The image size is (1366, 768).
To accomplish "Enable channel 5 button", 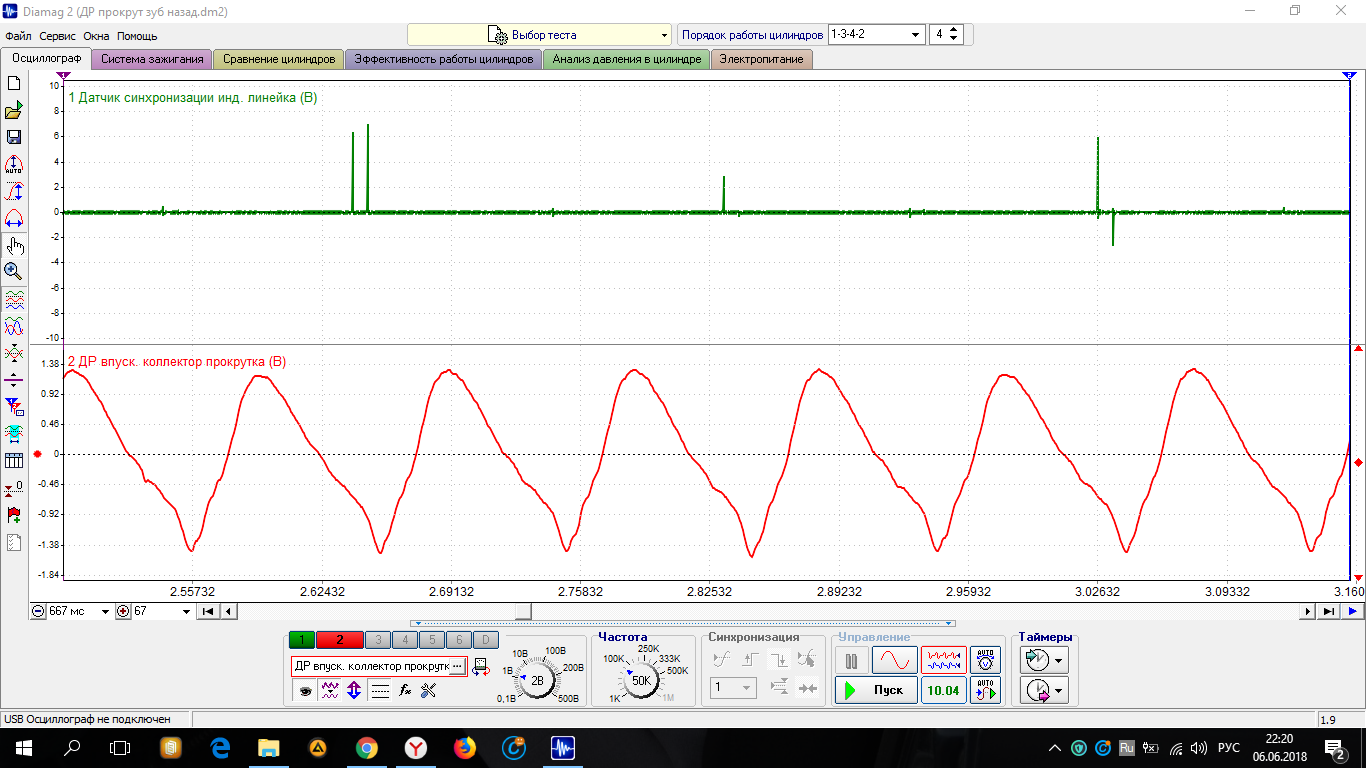I will [x=431, y=640].
